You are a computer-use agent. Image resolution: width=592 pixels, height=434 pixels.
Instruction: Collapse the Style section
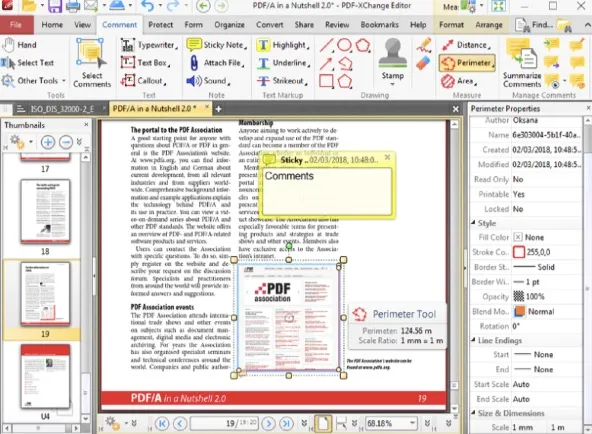tap(473, 223)
